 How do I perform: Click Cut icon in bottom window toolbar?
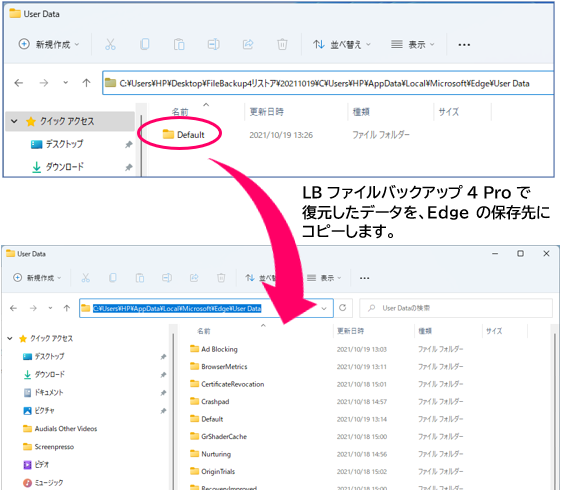86,278
